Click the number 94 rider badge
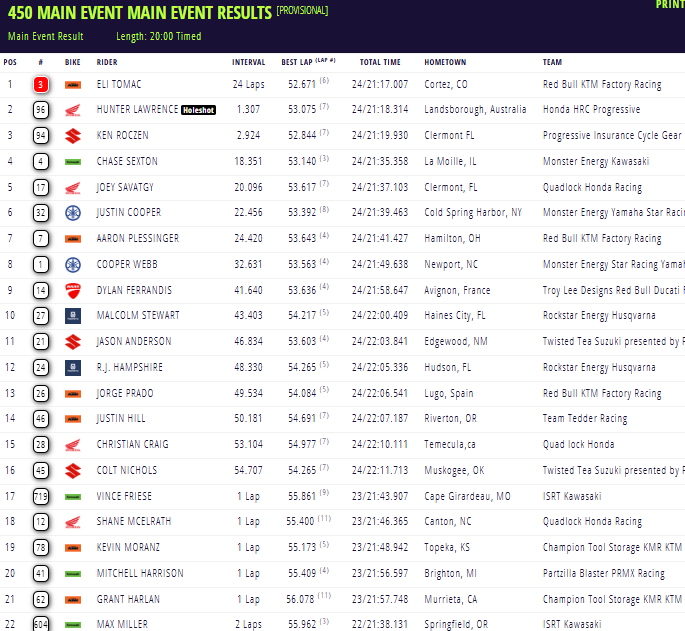685x631 pixels. pyautogui.click(x=41, y=136)
